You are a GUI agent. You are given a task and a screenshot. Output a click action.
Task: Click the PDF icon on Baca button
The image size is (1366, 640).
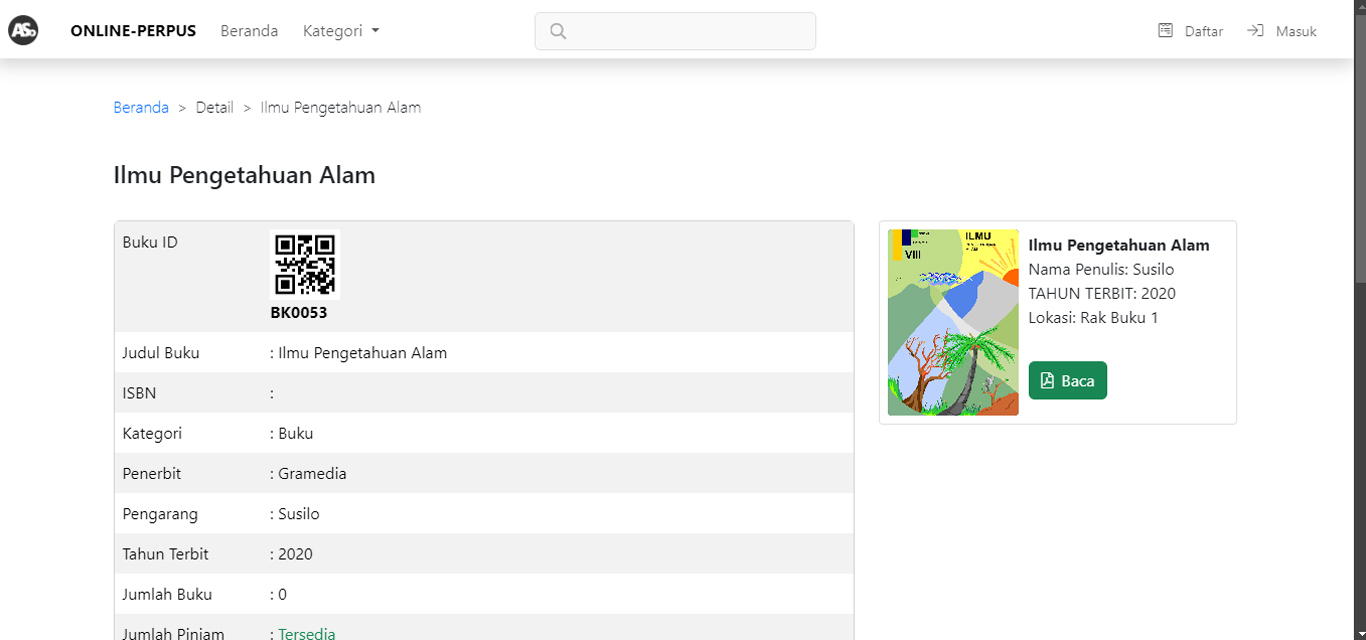[x=1047, y=381]
